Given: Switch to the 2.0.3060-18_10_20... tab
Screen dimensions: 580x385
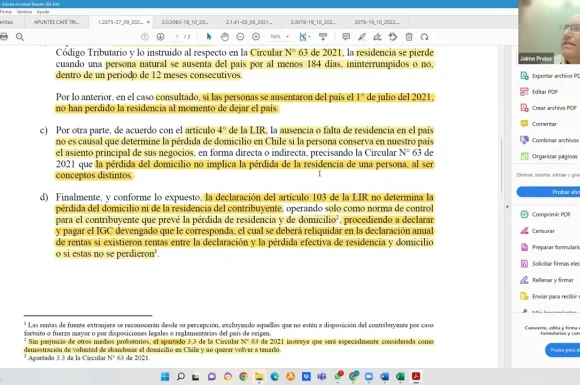Looking at the screenshot, I should (x=185, y=22).
